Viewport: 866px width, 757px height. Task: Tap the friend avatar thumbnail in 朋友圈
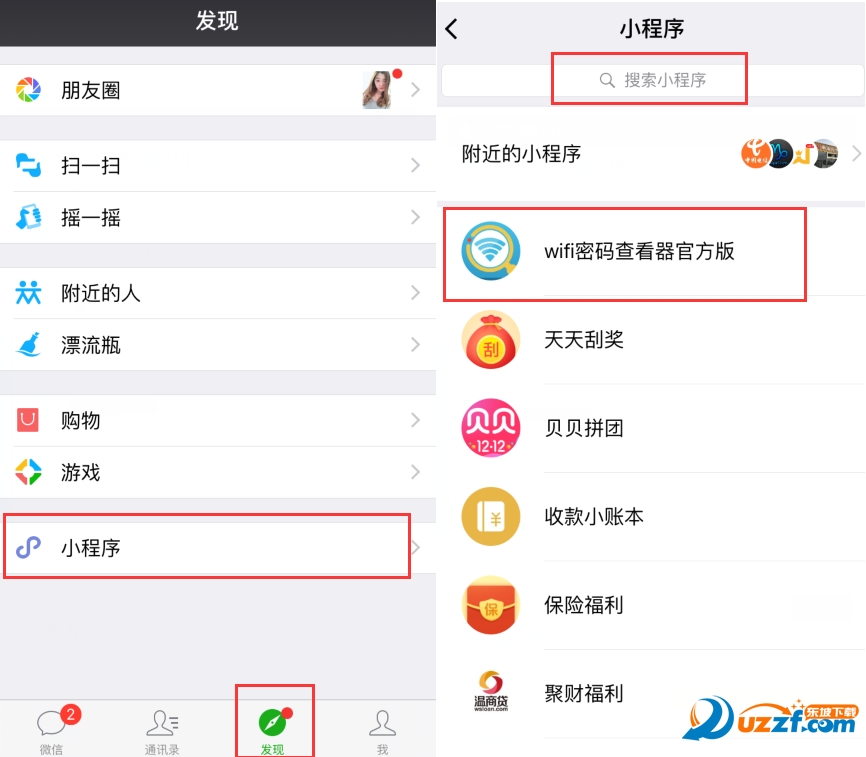[377, 89]
